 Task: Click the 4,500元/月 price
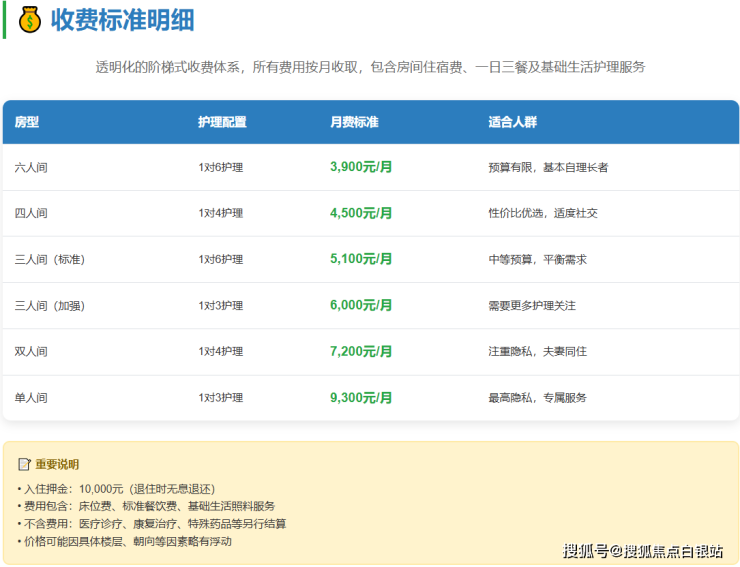point(361,213)
